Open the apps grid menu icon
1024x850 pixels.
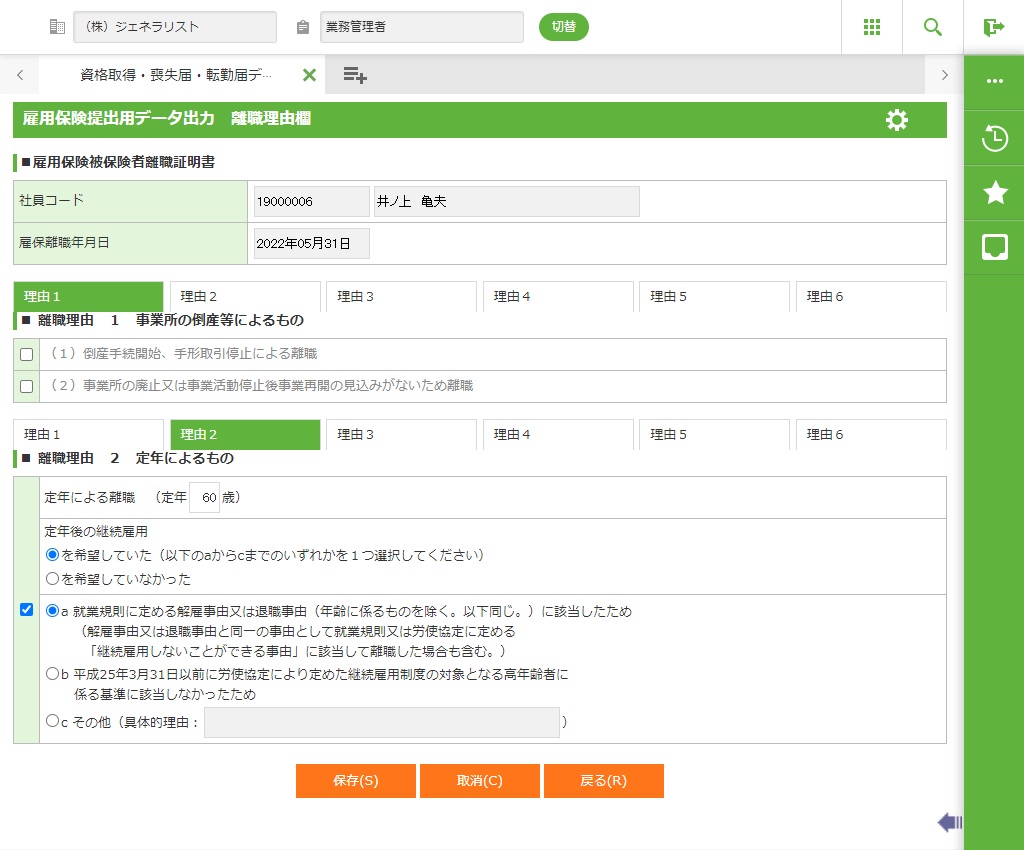pyautogui.click(x=871, y=27)
